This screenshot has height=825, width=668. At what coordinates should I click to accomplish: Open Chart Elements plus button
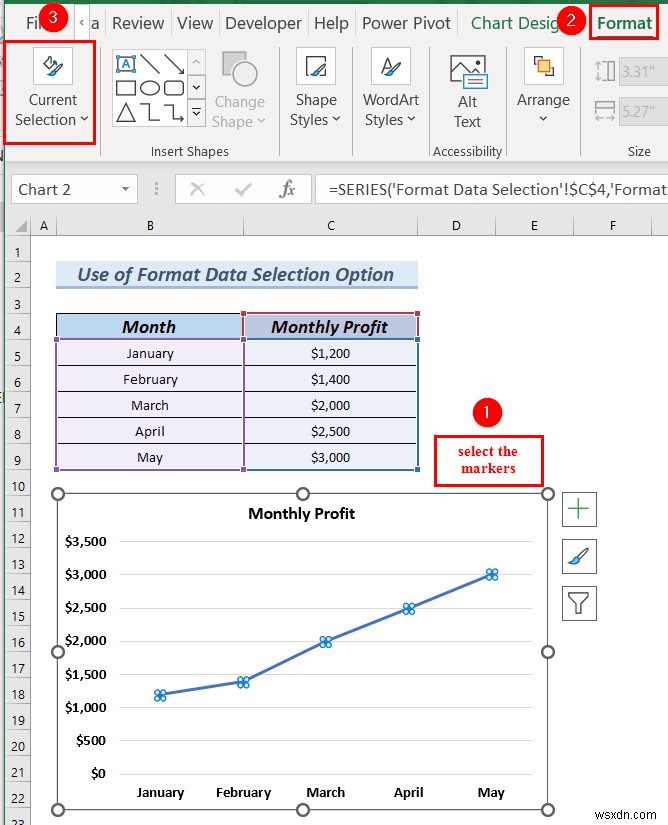[x=579, y=509]
